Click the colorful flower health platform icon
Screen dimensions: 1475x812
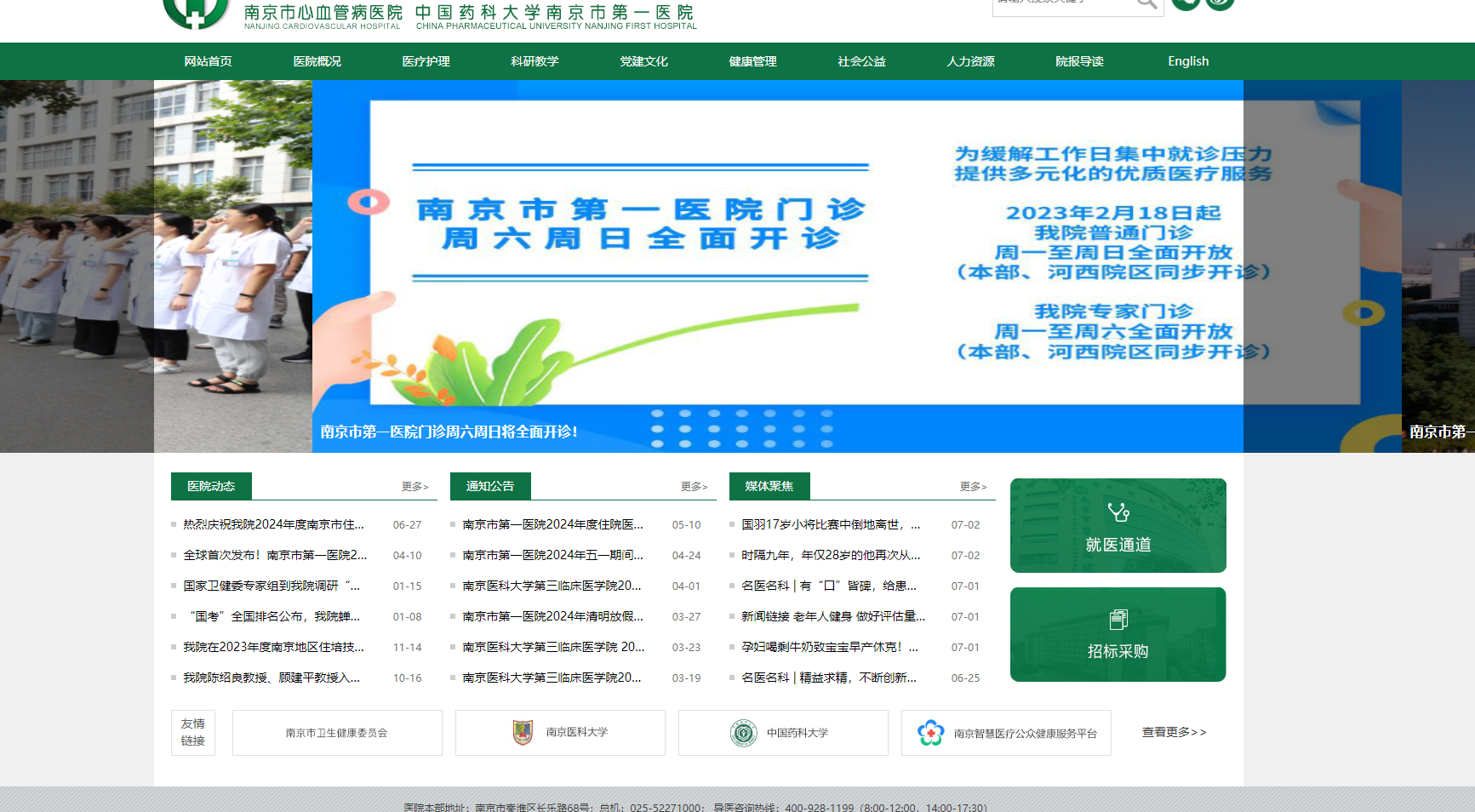(x=930, y=733)
